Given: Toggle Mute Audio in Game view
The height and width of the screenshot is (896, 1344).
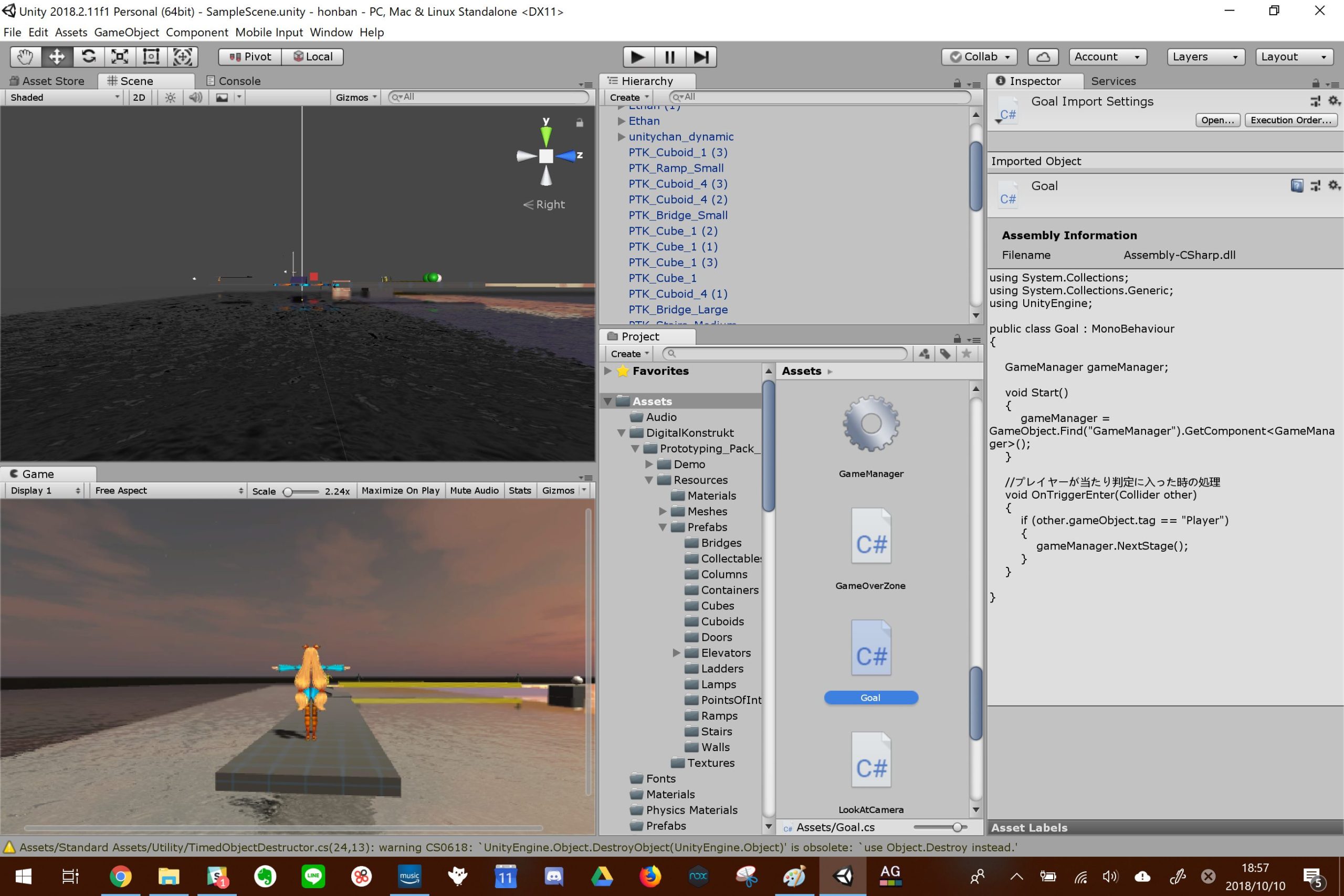Looking at the screenshot, I should [x=474, y=490].
